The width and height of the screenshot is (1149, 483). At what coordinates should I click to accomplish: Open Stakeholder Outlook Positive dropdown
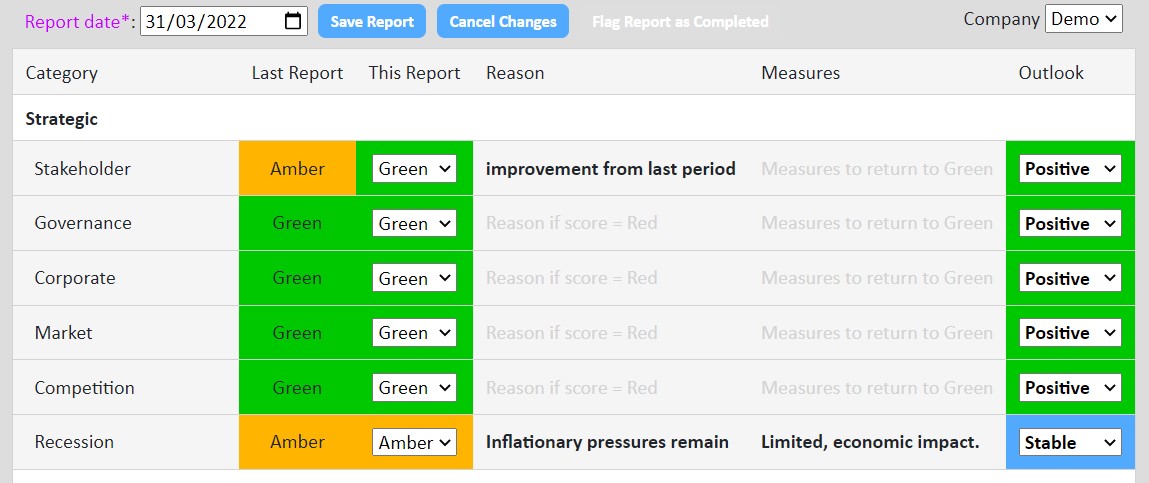[1071, 169]
